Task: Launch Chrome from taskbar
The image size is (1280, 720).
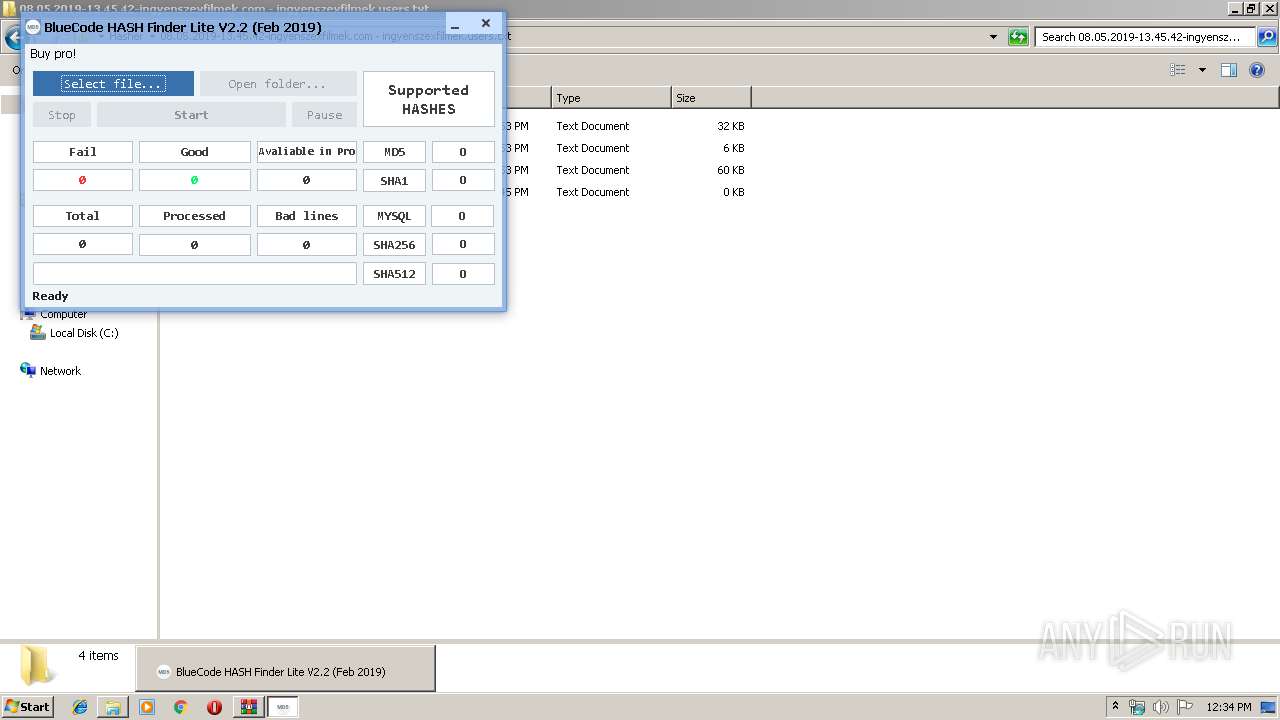Action: tap(181, 707)
